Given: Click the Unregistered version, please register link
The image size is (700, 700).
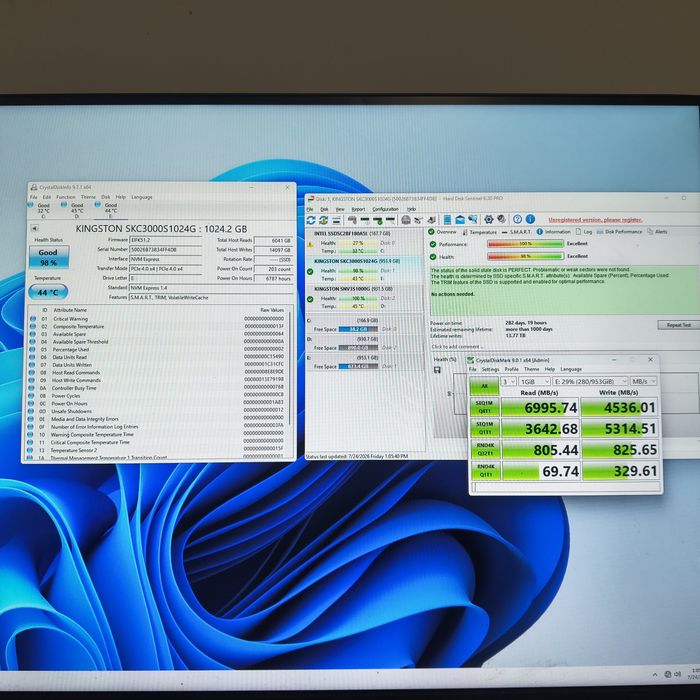Looking at the screenshot, I should pos(595,220).
